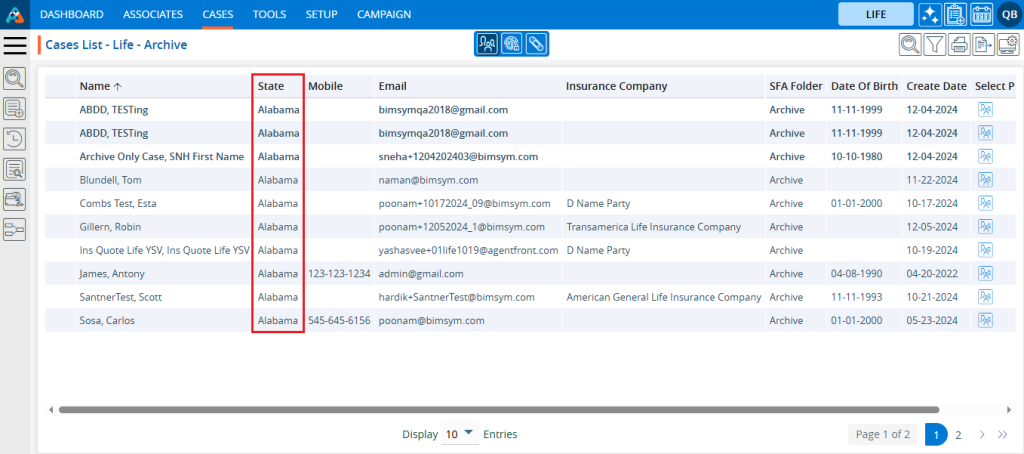Go to page 2 of results
Screen dimensions: 1024x454
pyautogui.click(x=958, y=435)
